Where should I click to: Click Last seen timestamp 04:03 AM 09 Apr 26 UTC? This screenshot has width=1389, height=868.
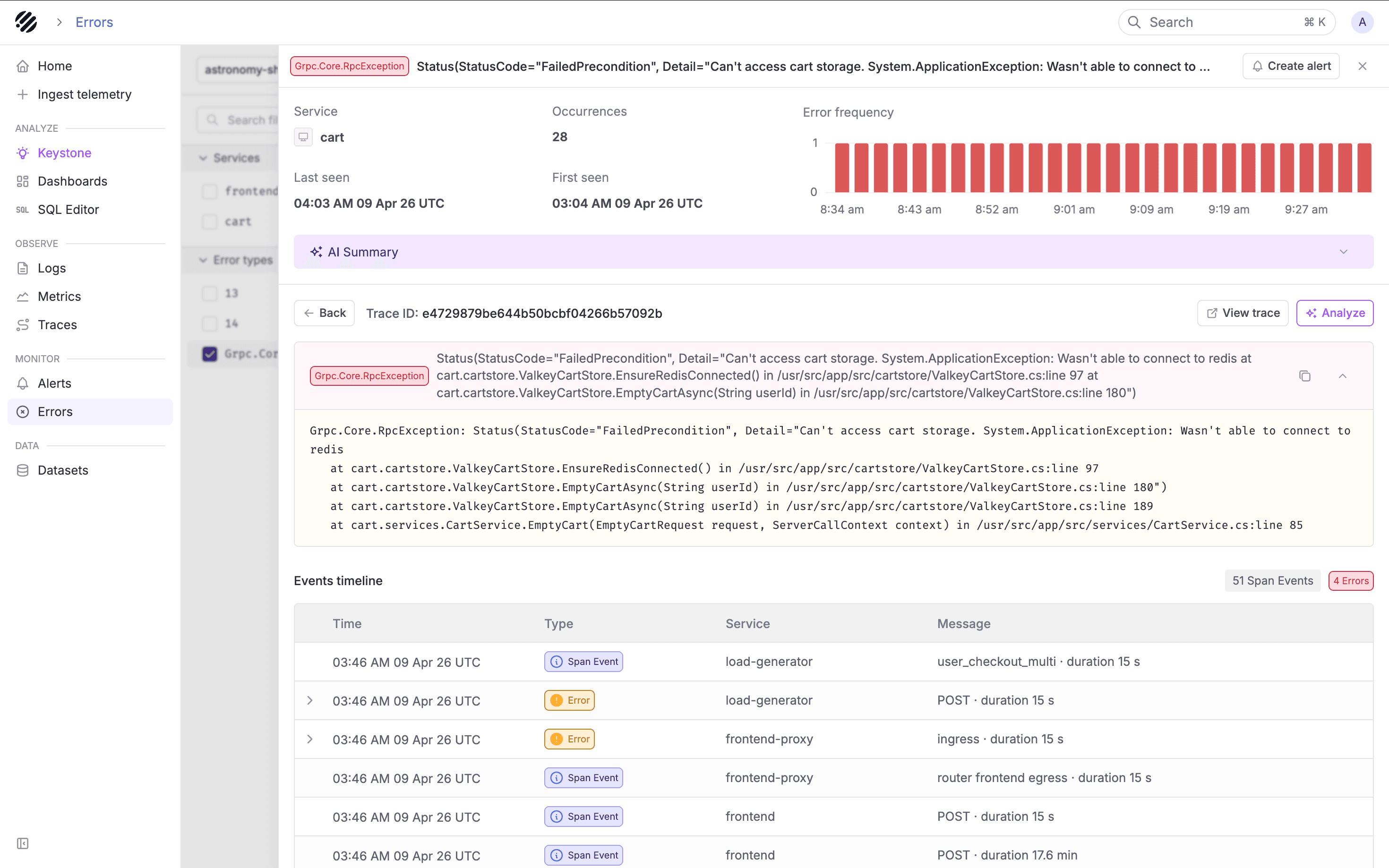point(369,203)
